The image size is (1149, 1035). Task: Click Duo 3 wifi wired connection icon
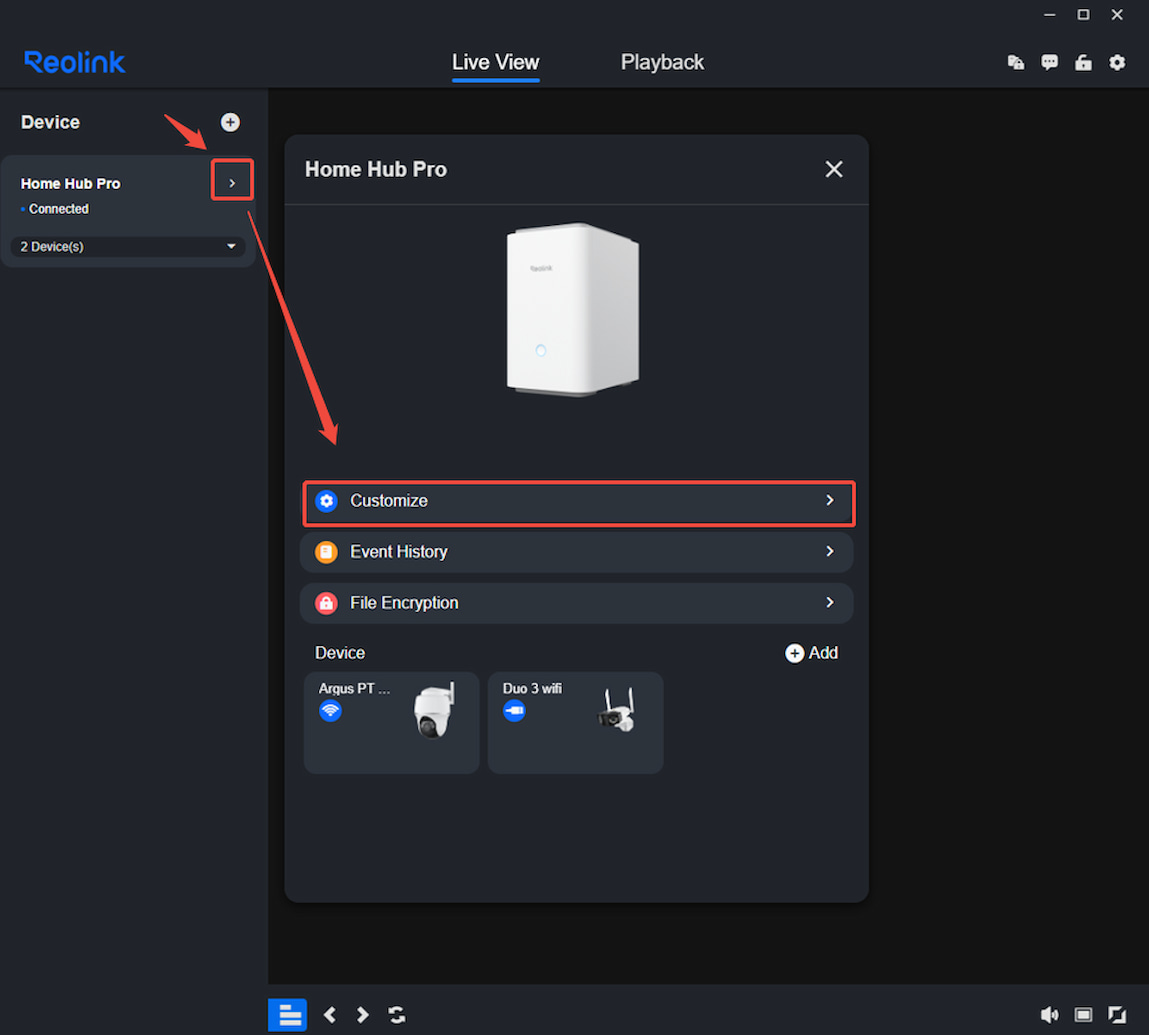click(514, 711)
